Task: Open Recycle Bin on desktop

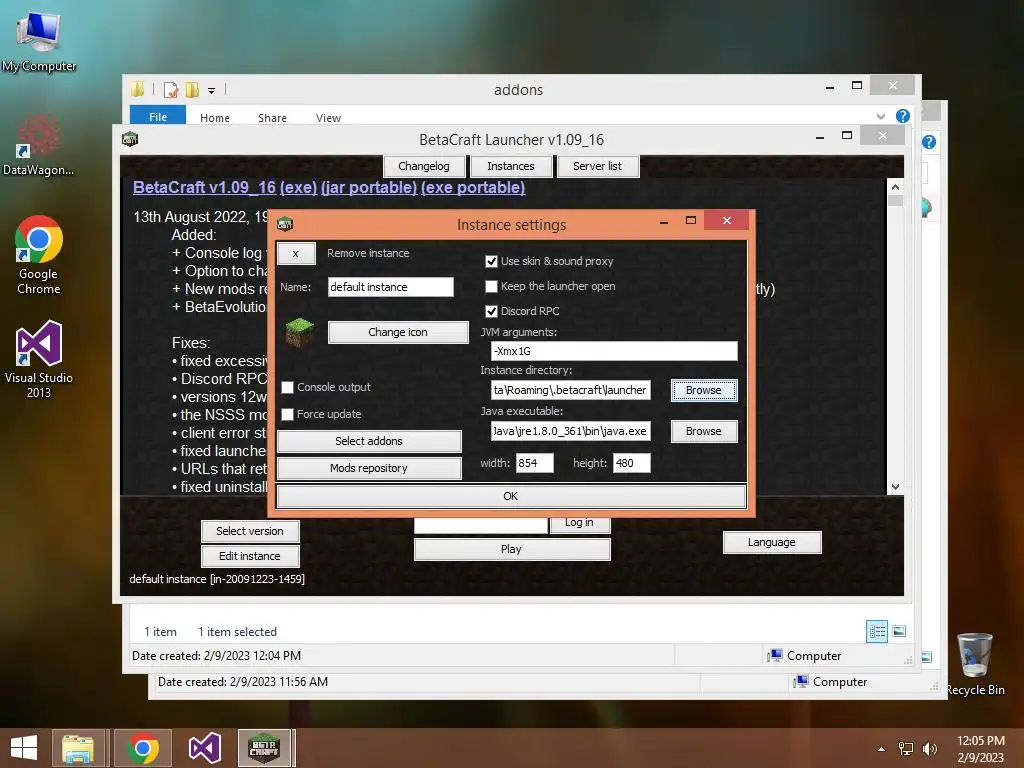Action: (x=975, y=664)
